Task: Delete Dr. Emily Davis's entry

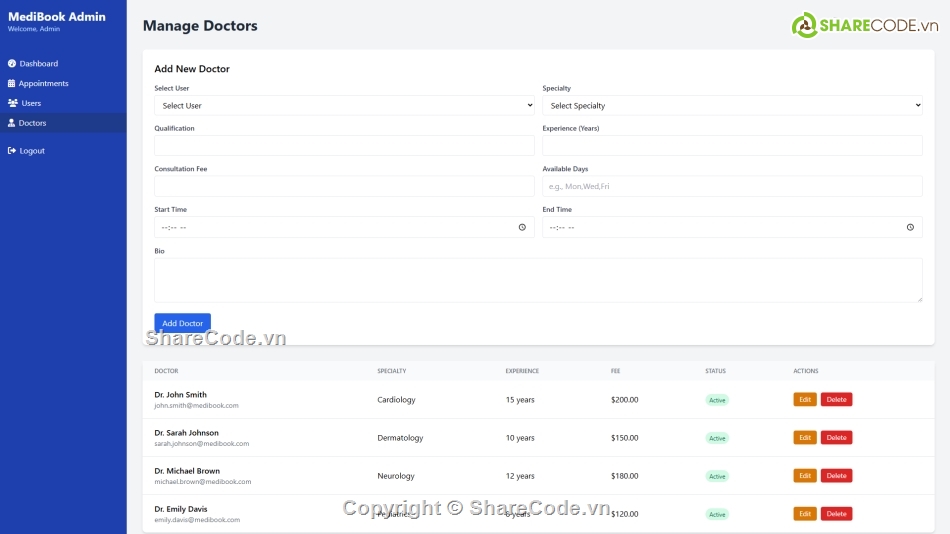Action: (836, 514)
